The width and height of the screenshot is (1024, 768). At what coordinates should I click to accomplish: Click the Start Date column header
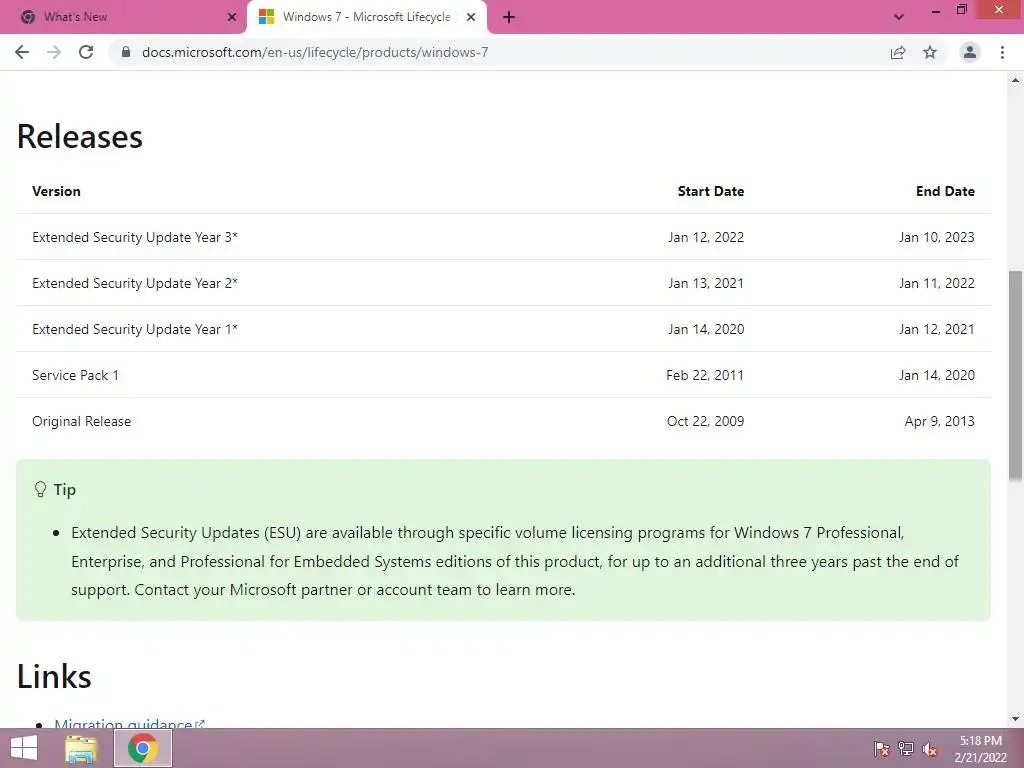click(x=711, y=191)
